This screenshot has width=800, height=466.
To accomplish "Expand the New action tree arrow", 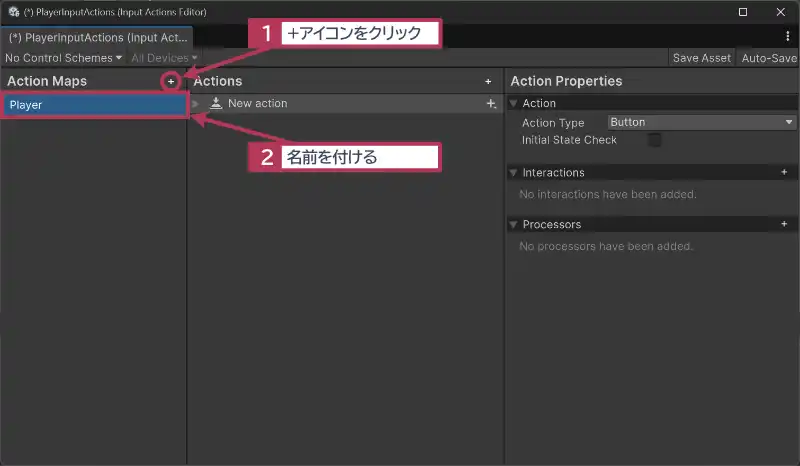I will pos(197,104).
